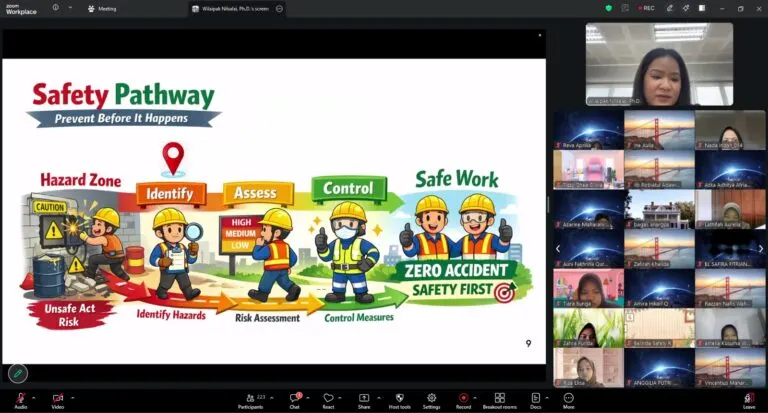Viewport: 768px width, 413px height.
Task: Leave the meeting
Action: pyautogui.click(x=749, y=400)
